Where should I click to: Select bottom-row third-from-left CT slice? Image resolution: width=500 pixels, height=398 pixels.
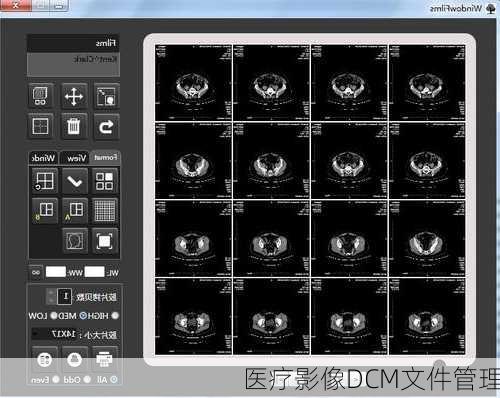[x=349, y=316]
